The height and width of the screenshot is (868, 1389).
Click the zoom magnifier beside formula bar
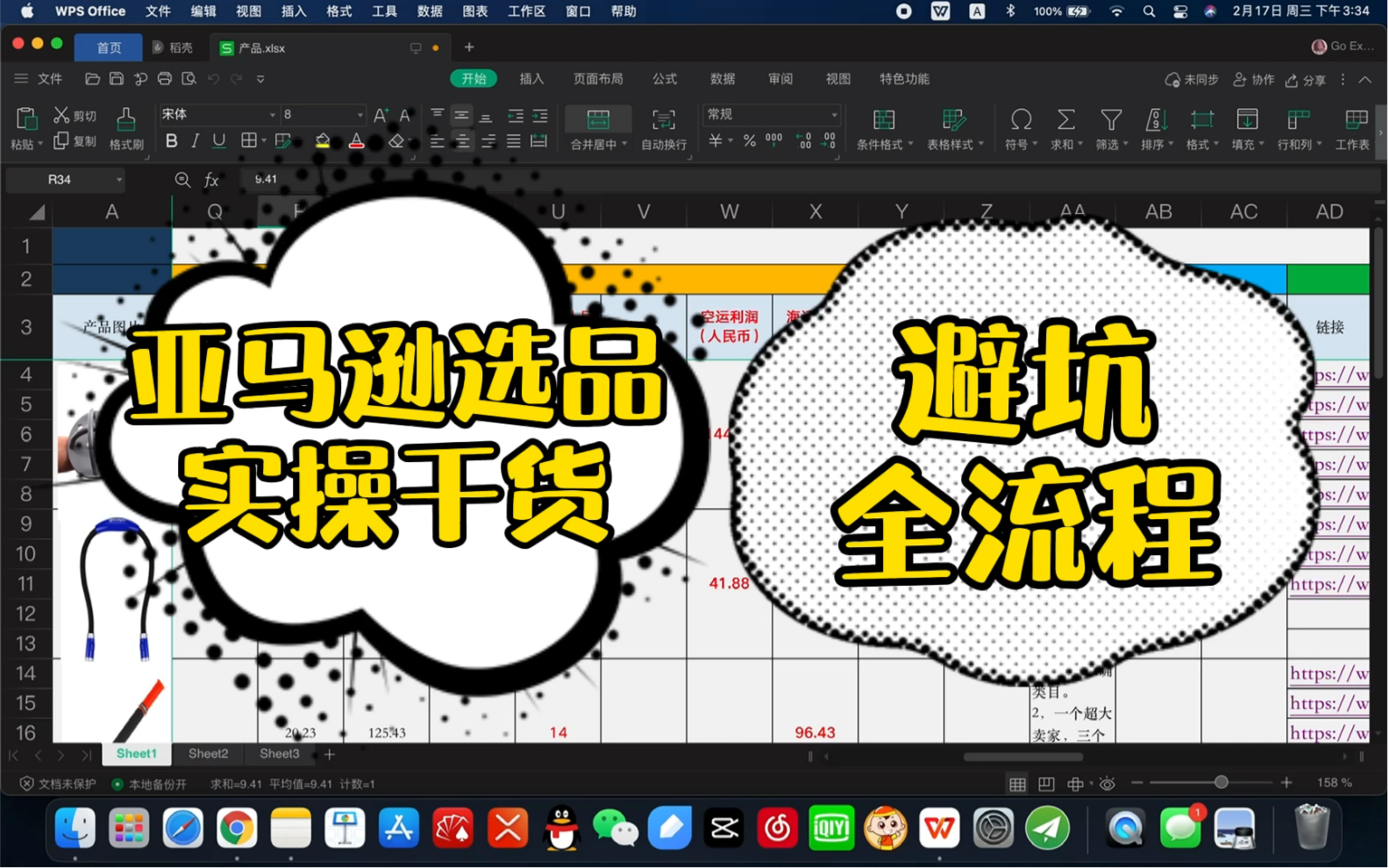[182, 180]
